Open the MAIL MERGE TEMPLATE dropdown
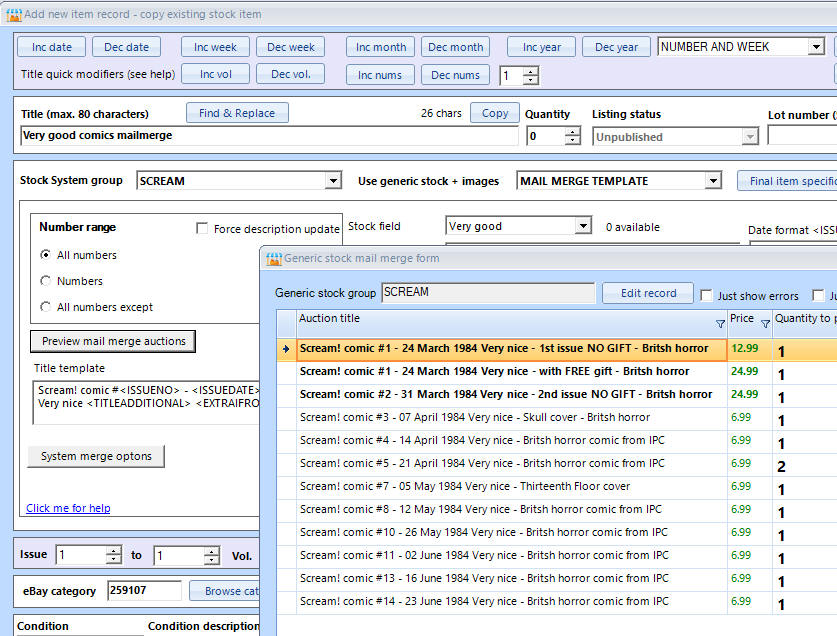 pos(713,180)
